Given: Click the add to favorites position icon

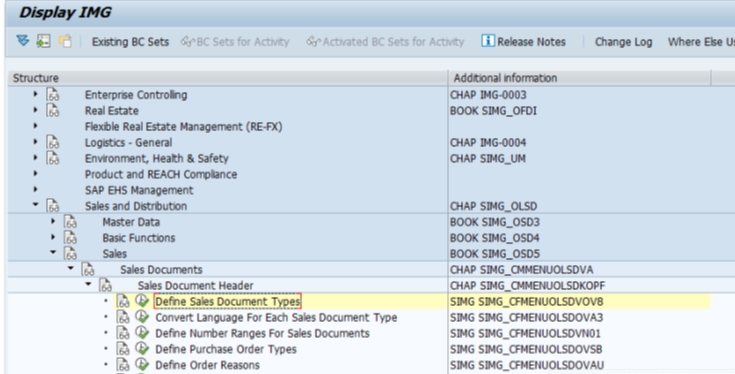Looking at the screenshot, I should coord(44,41).
